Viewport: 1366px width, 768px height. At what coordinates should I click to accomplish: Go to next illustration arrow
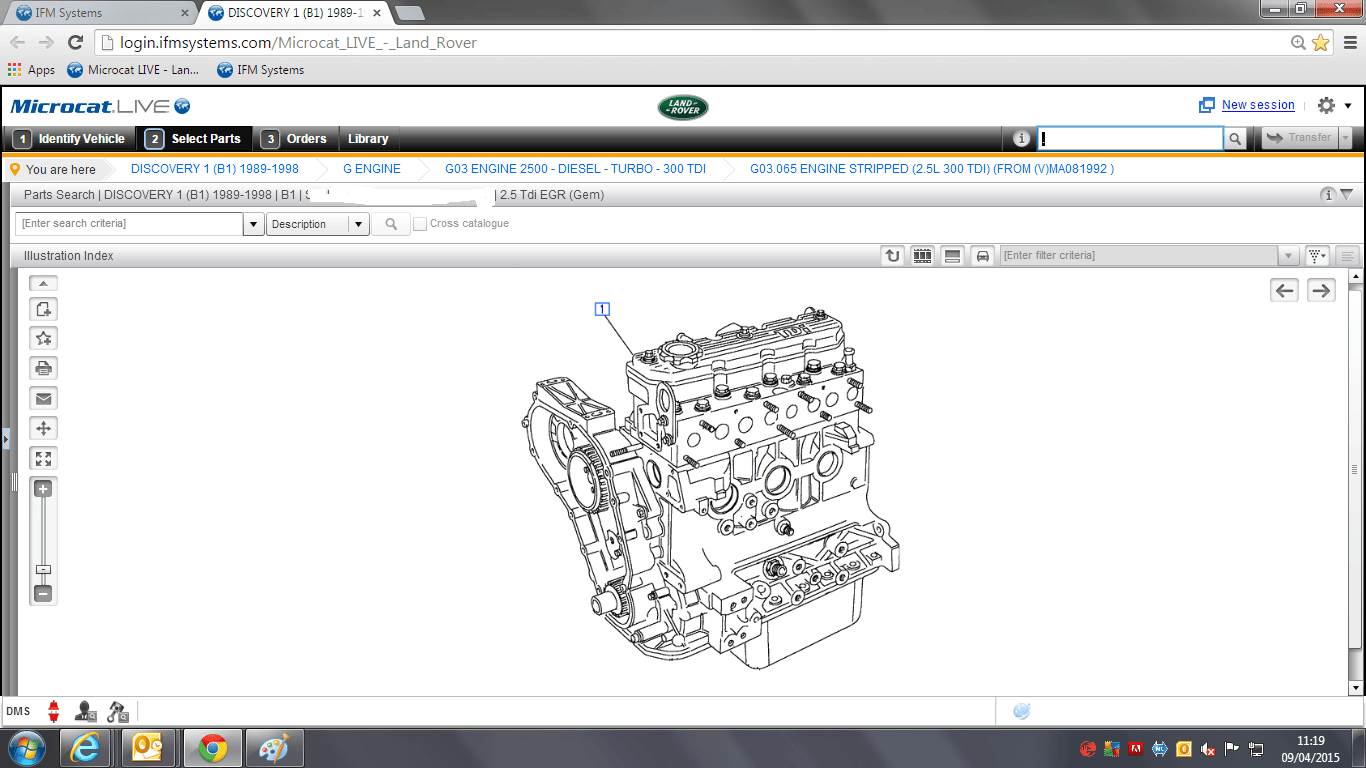coord(1321,290)
